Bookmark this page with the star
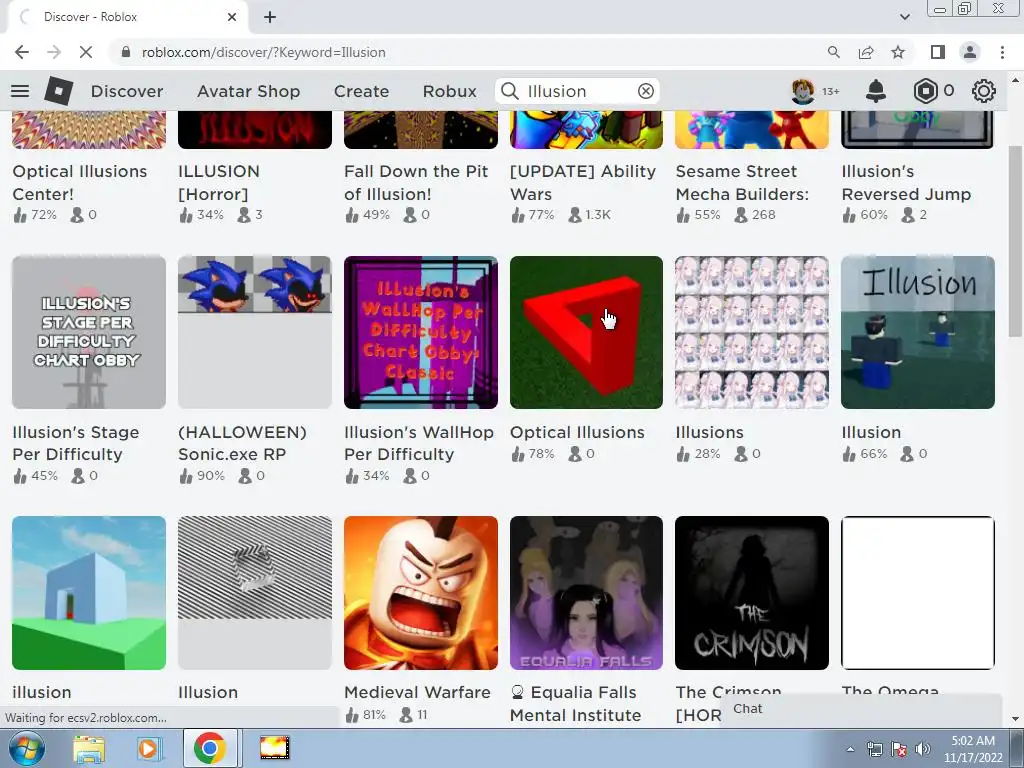 coord(898,52)
